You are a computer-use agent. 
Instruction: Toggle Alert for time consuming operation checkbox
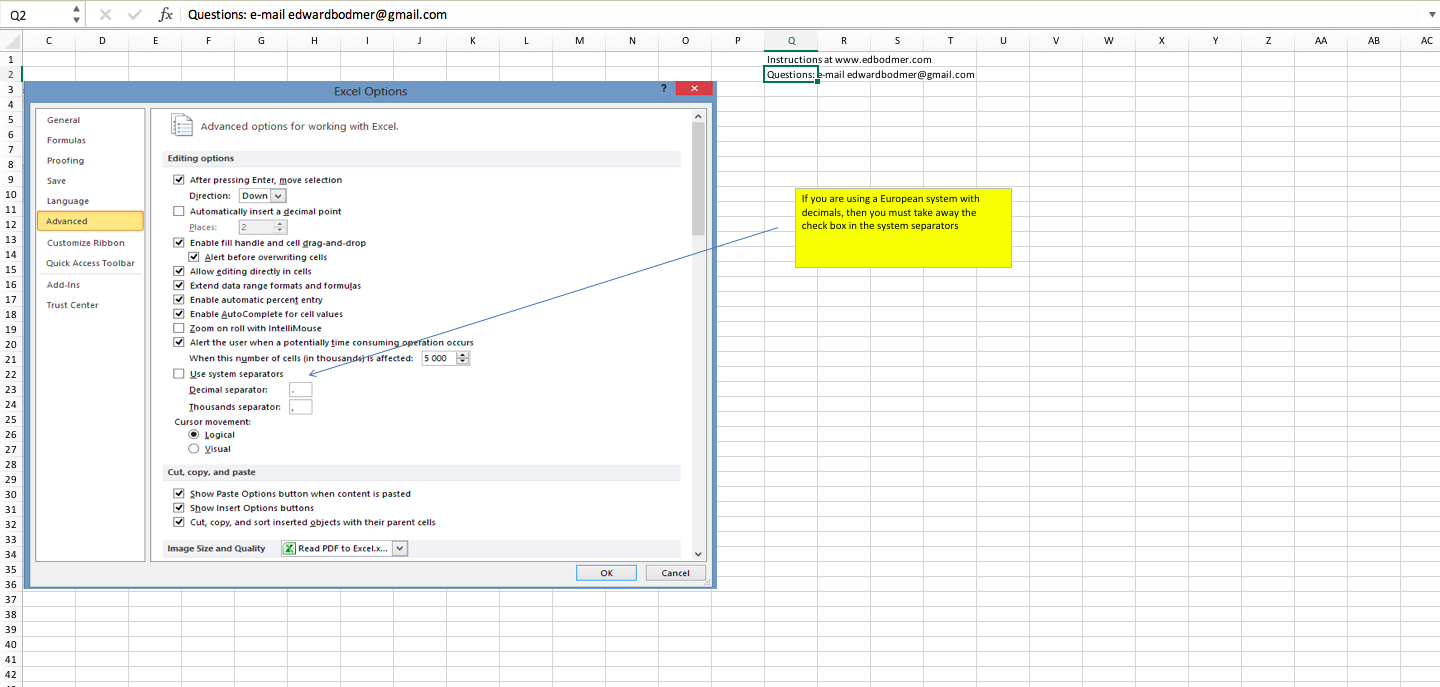coord(179,342)
